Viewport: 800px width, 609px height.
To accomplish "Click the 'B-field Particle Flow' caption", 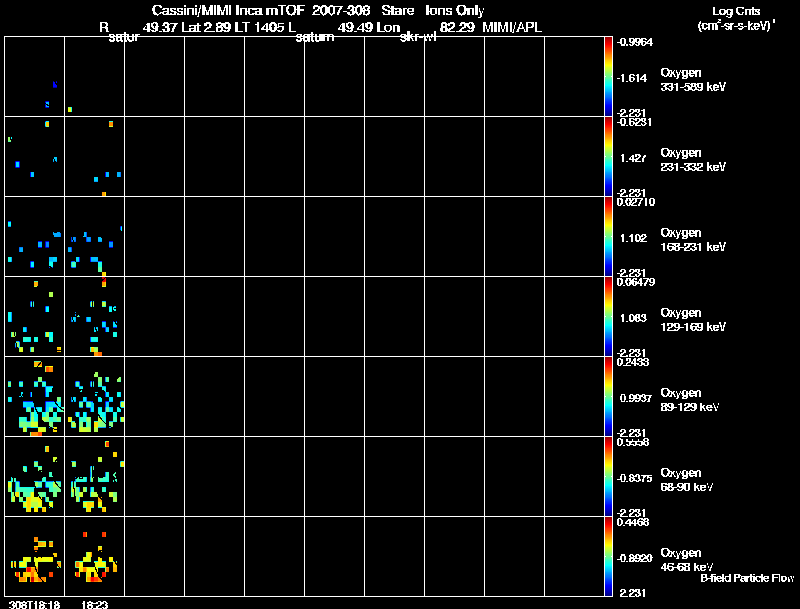I will (x=747, y=578).
